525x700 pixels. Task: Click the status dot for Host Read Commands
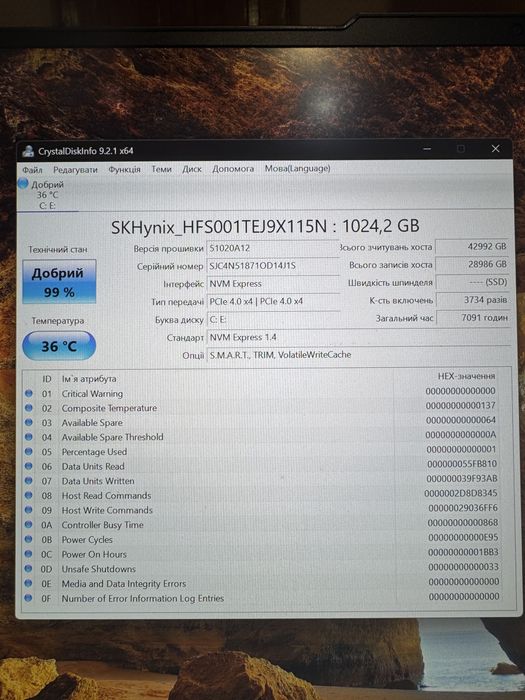pyautogui.click(x=29, y=495)
